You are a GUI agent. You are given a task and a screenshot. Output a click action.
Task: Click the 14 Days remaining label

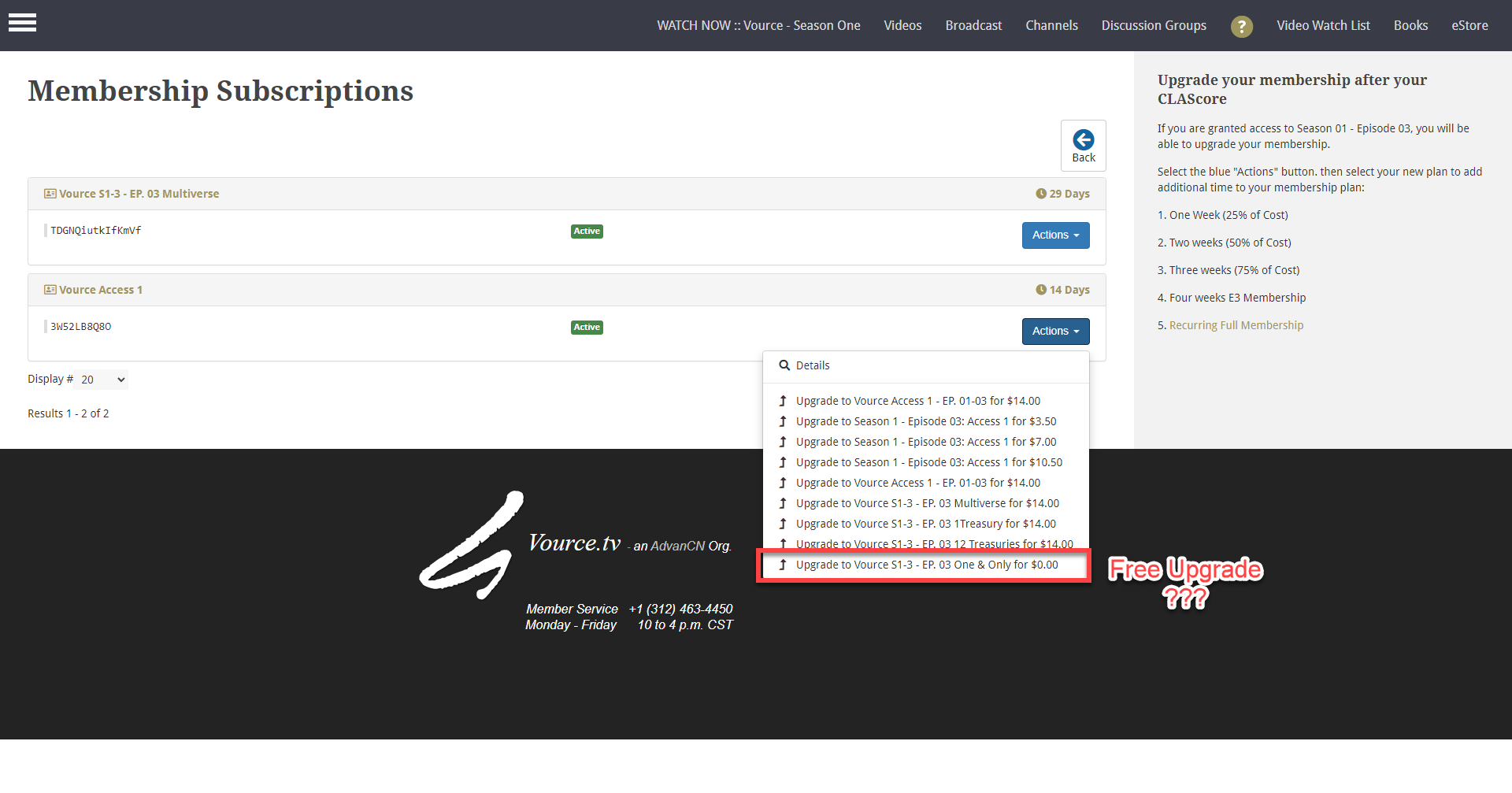pos(1069,290)
